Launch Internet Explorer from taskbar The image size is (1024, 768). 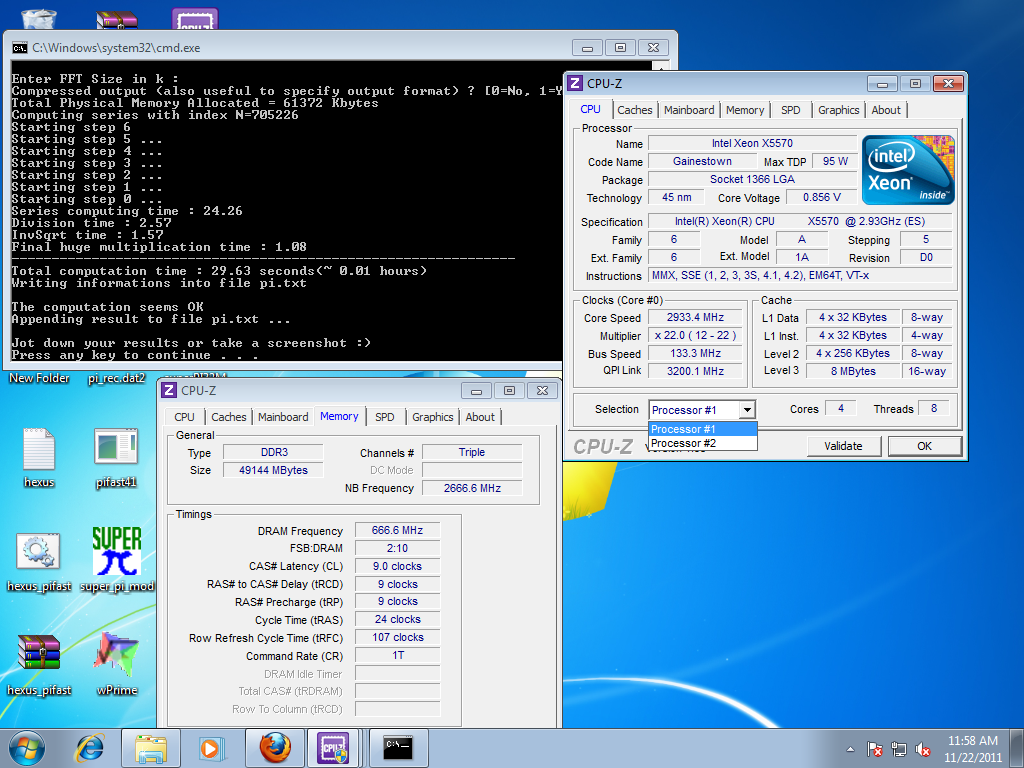90,748
